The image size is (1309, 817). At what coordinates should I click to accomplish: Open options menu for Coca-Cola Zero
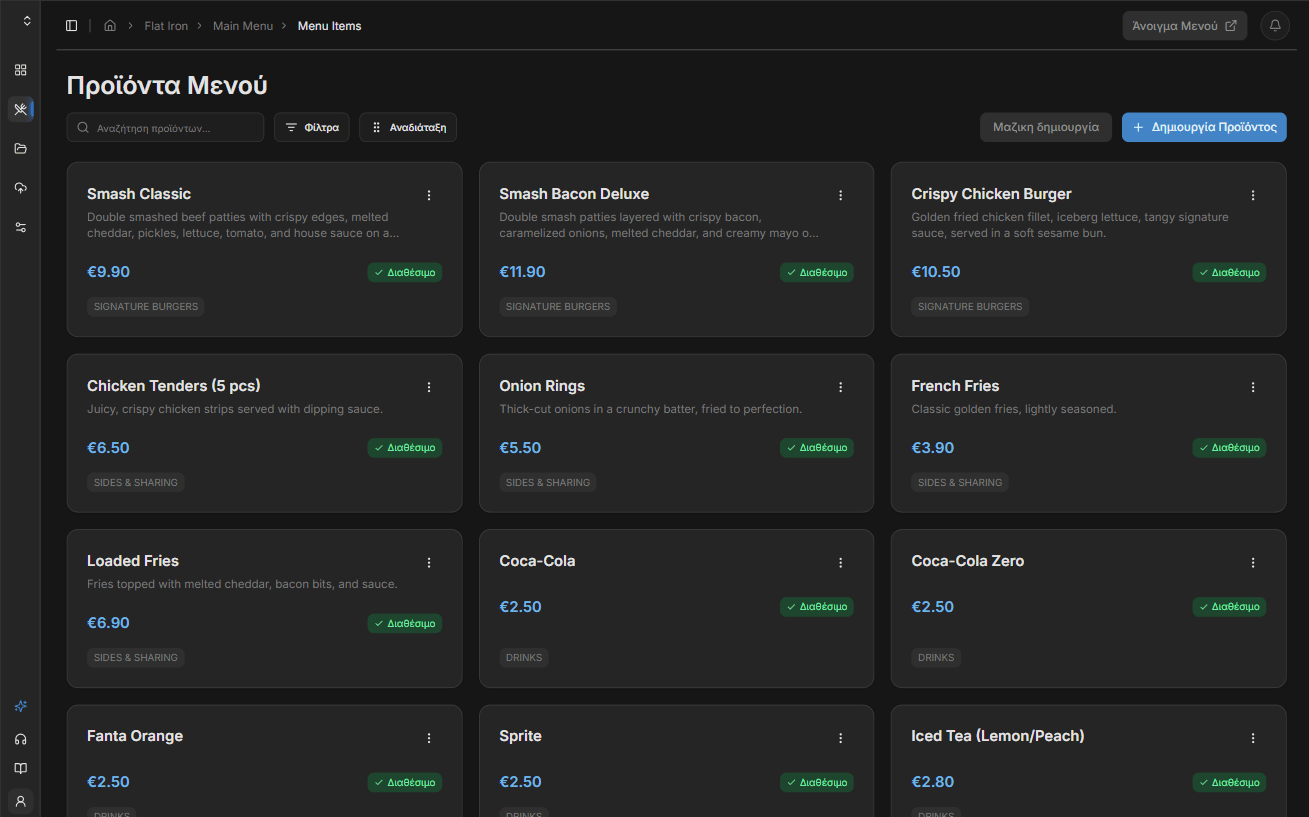[1253, 563]
